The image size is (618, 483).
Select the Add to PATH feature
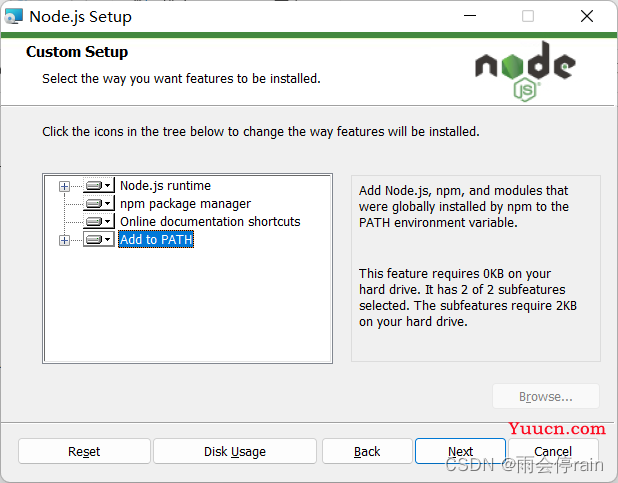[x=156, y=239]
